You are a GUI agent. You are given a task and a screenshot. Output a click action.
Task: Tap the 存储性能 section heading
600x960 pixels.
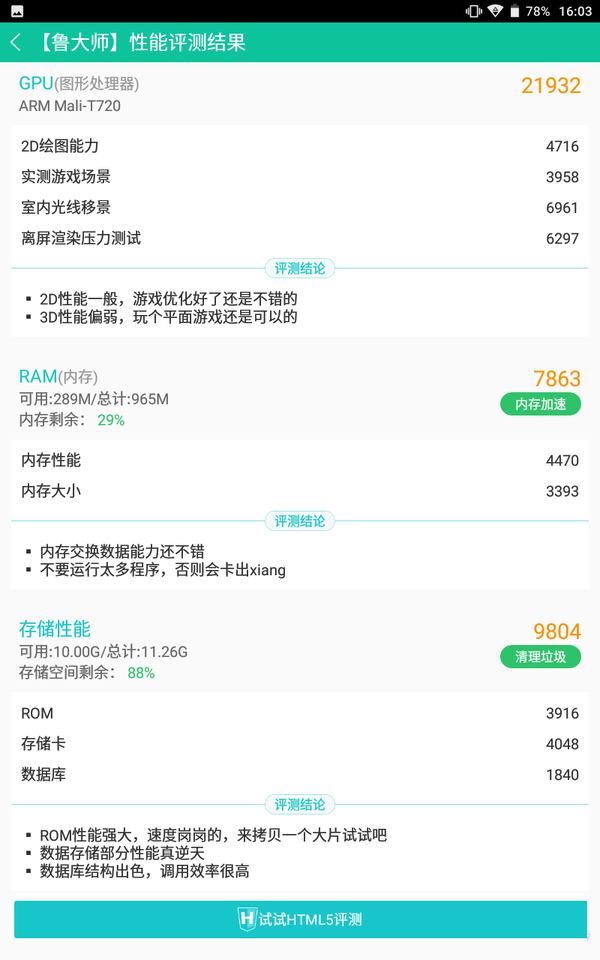point(55,629)
